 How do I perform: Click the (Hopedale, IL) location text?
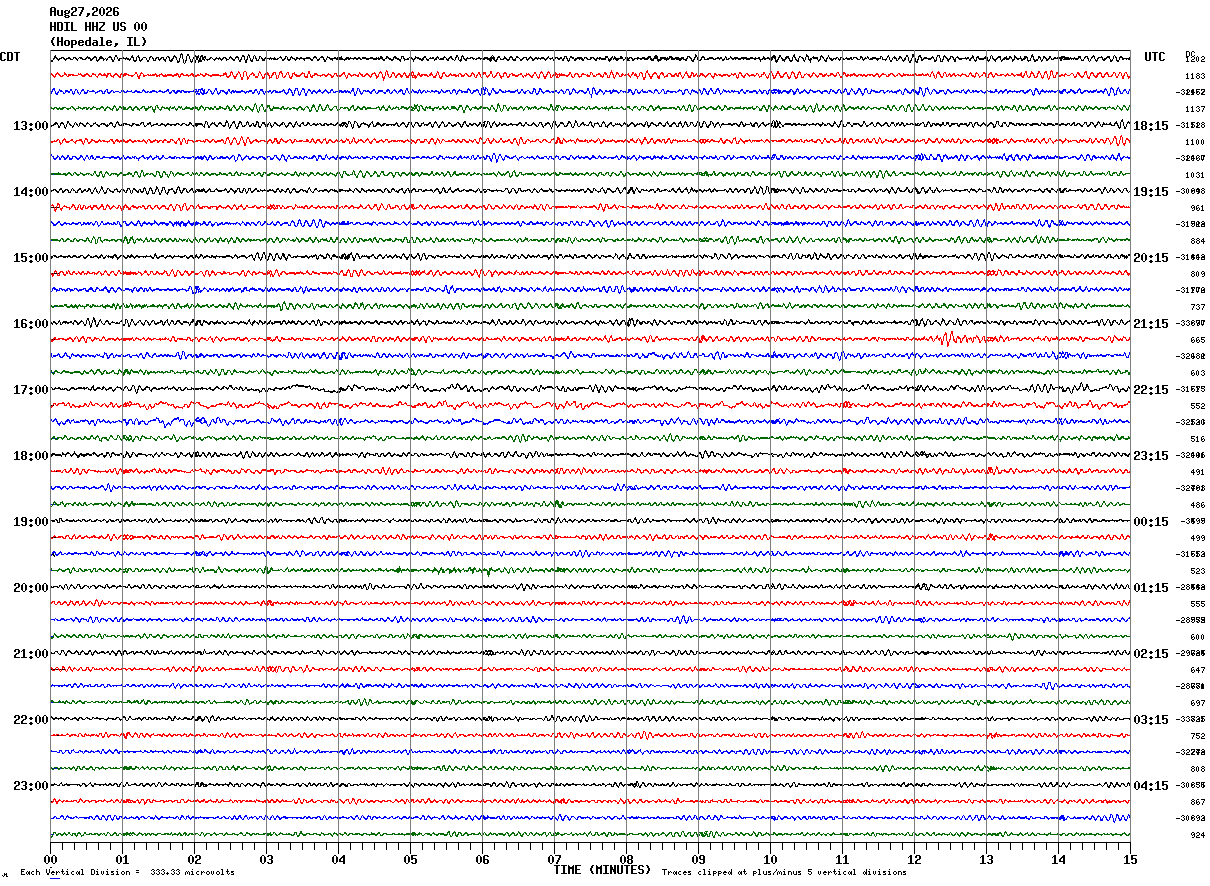pos(98,42)
